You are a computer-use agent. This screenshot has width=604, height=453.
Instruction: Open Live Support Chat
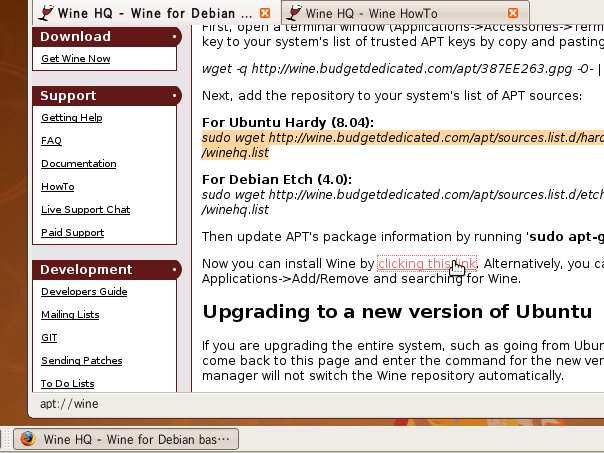[x=86, y=210]
